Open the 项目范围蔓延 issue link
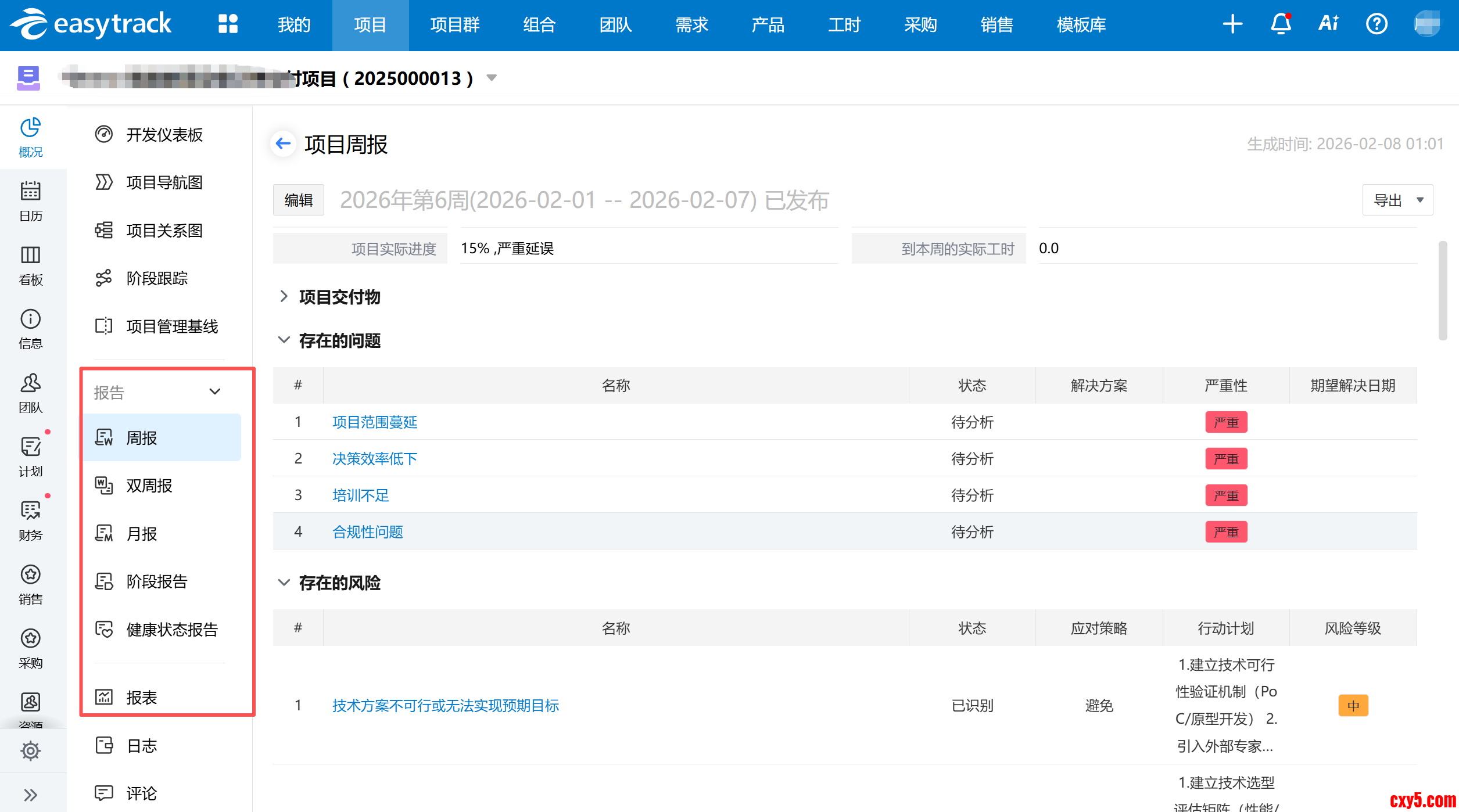1459x812 pixels. tap(375, 422)
